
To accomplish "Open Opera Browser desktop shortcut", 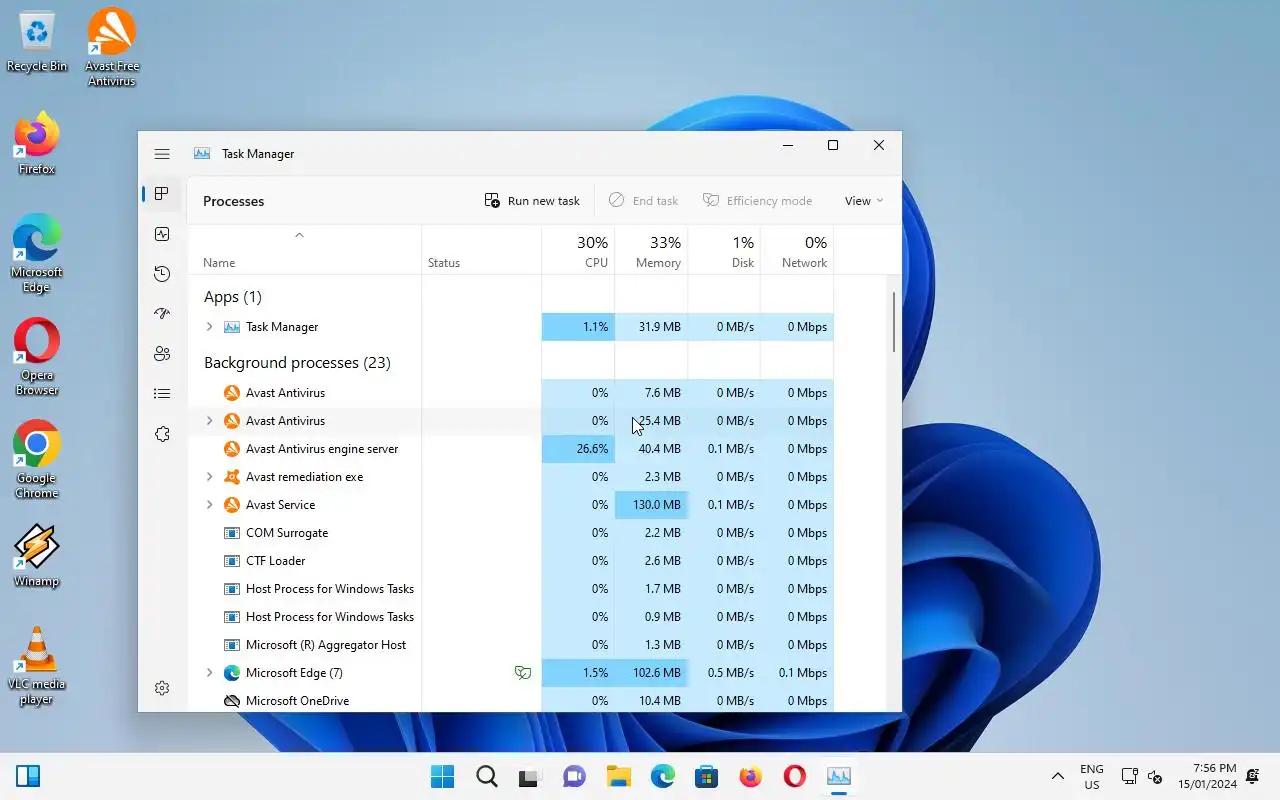I will pos(37,357).
